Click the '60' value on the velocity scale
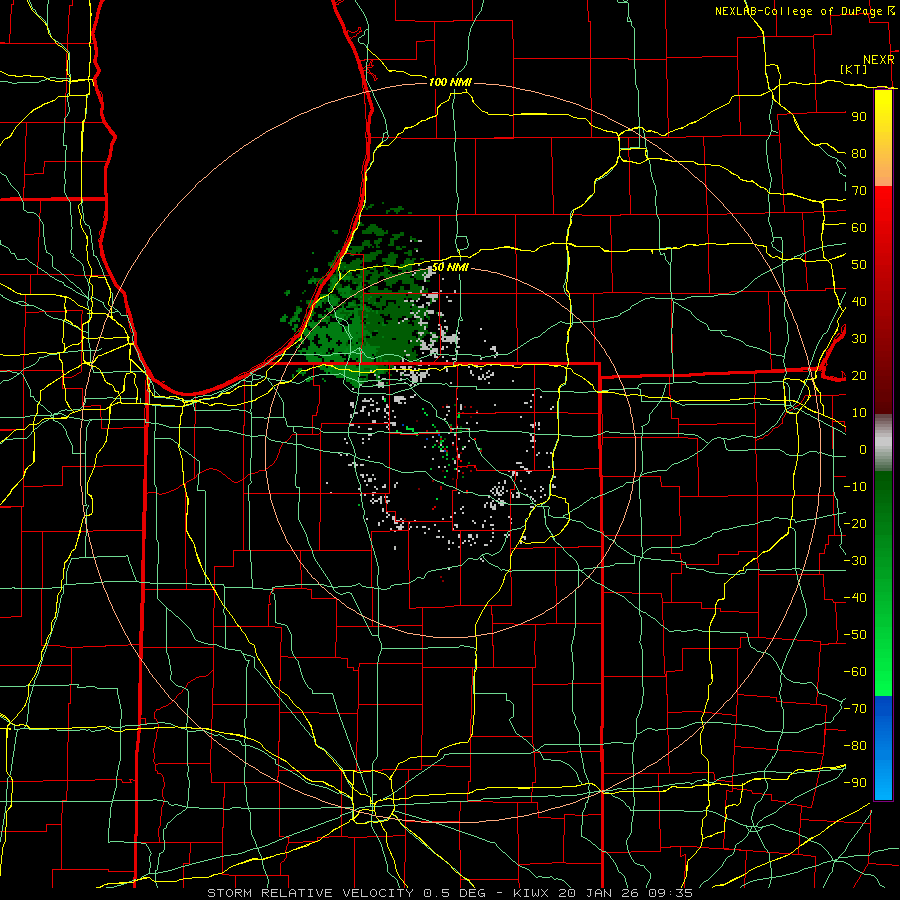 [859, 227]
